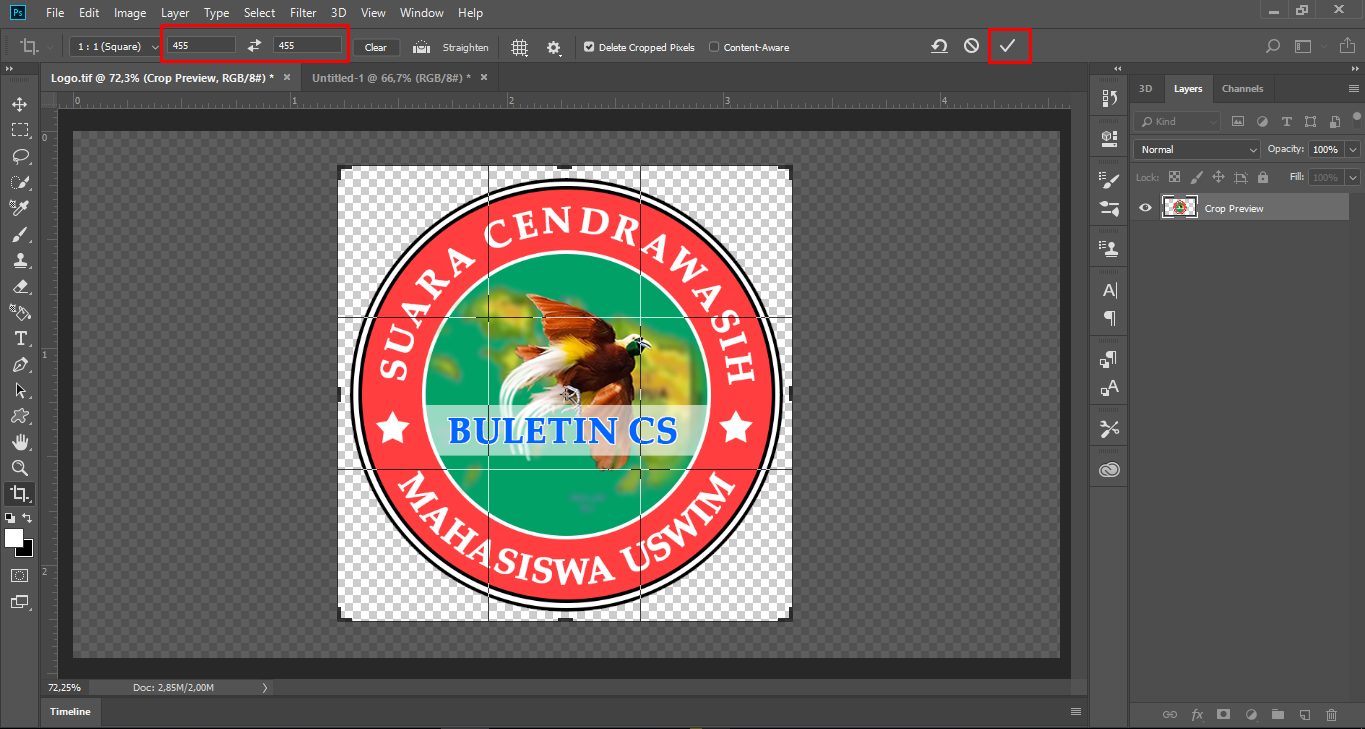
Task: Open Normal blend mode dropdown
Action: pos(1197,149)
